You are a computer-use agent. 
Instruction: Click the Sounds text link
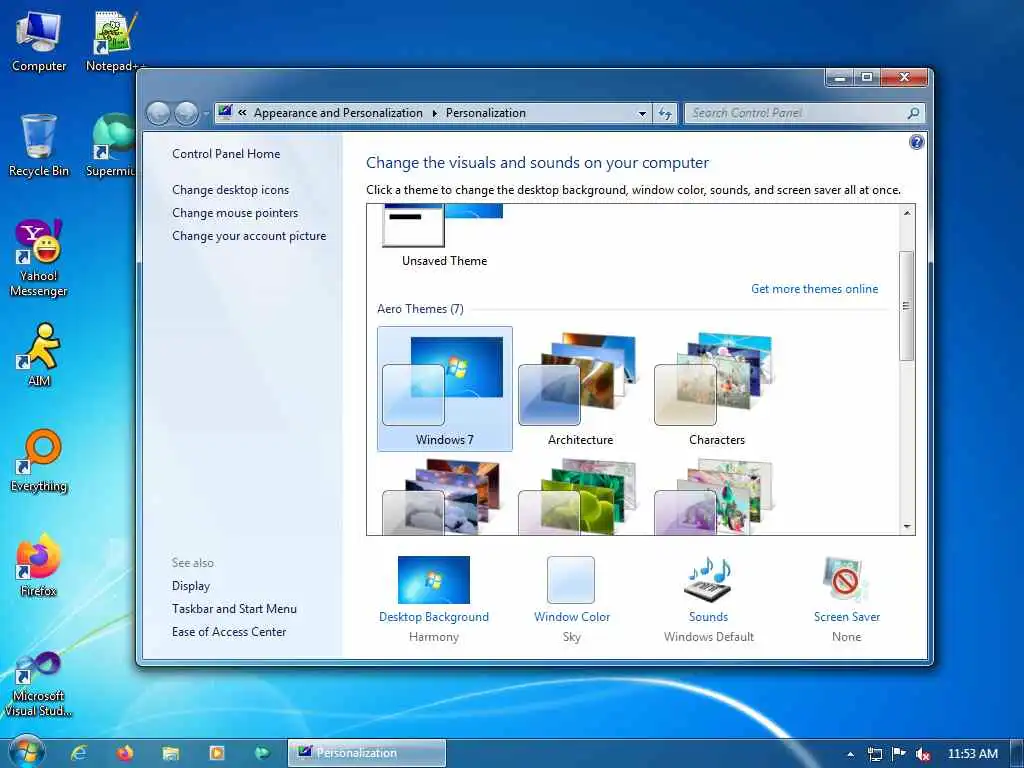709,616
